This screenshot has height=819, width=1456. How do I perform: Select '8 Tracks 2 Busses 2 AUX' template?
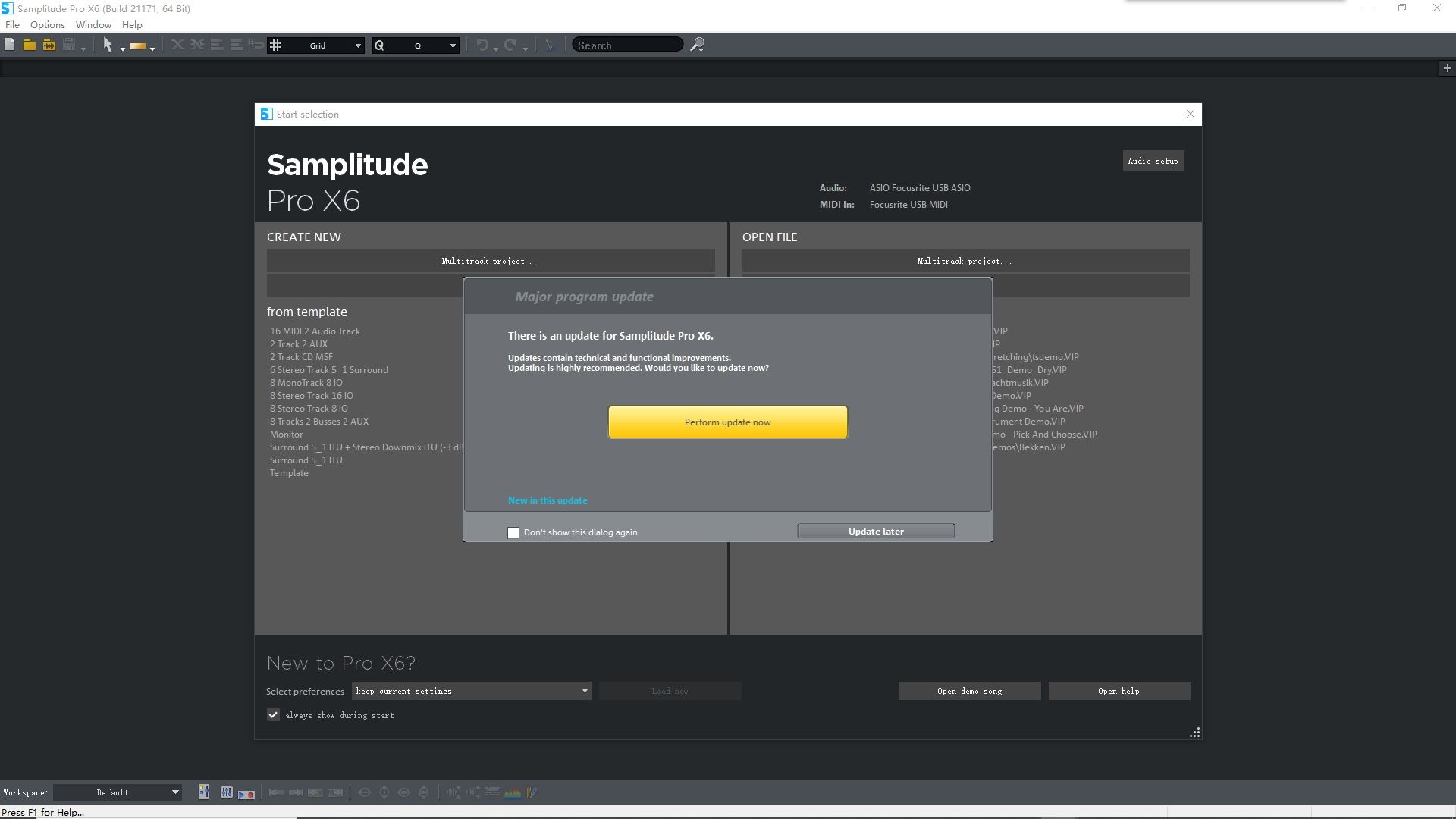click(x=318, y=421)
